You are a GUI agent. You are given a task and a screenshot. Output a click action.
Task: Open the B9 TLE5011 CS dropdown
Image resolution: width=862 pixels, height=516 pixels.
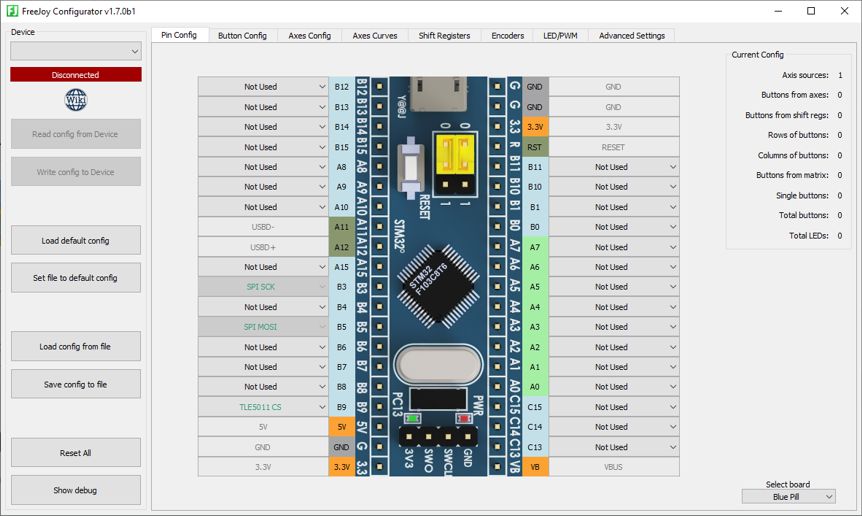click(263, 407)
